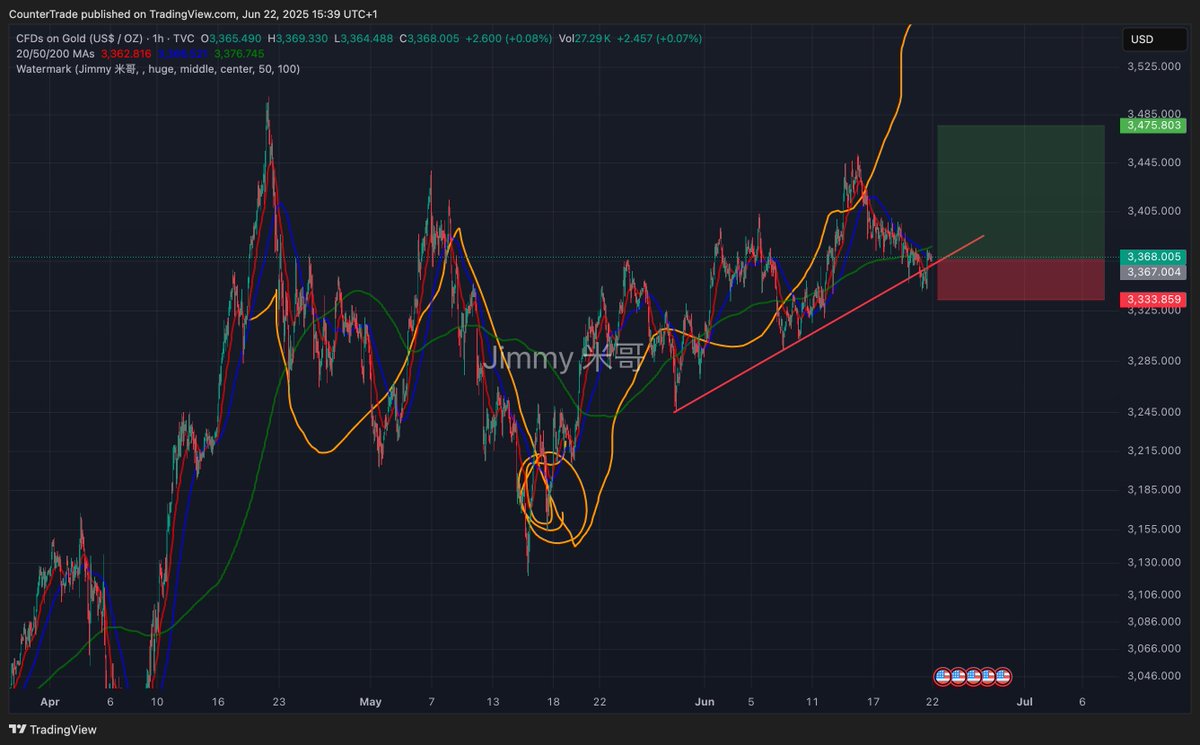Click the red stop price tag 3,333.859
The height and width of the screenshot is (745, 1200).
pyautogui.click(x=1155, y=300)
